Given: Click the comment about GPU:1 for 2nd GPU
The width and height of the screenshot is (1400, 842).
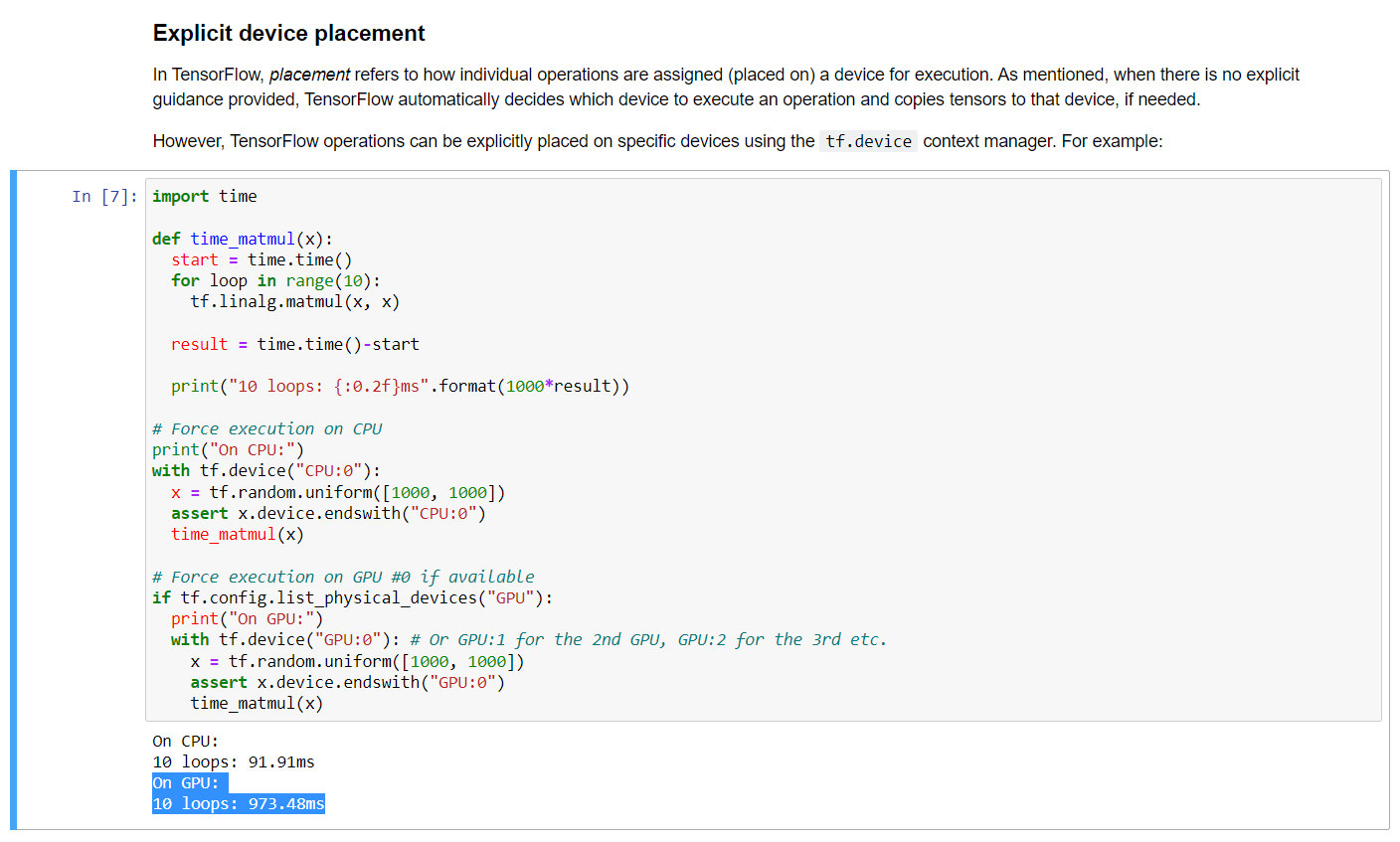Looking at the screenshot, I should tap(648, 640).
